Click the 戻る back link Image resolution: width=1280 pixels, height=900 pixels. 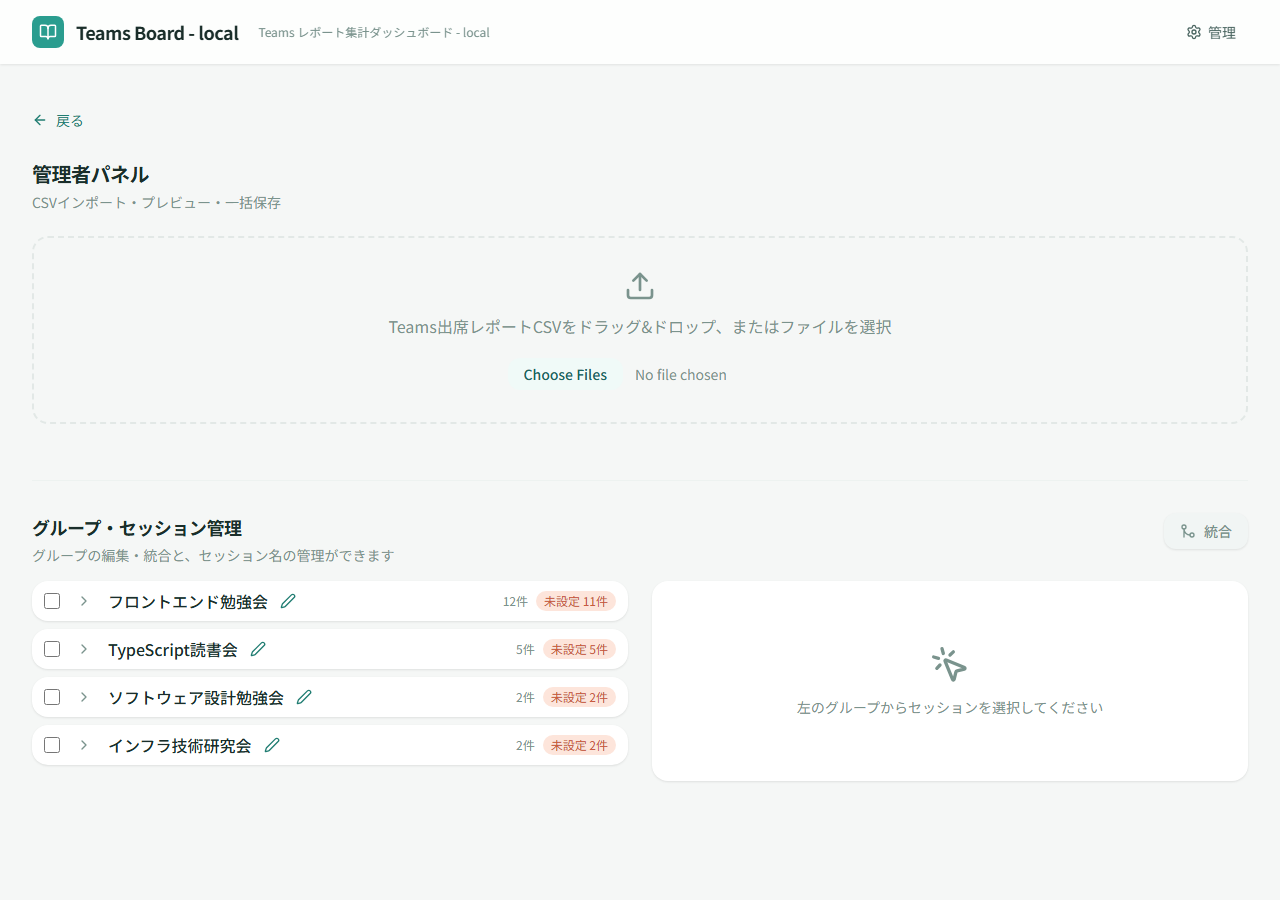click(x=58, y=120)
